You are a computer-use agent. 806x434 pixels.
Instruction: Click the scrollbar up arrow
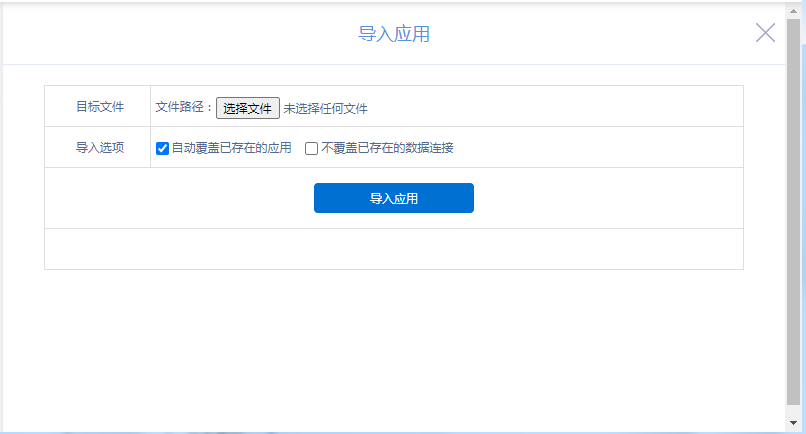tap(794, 7)
